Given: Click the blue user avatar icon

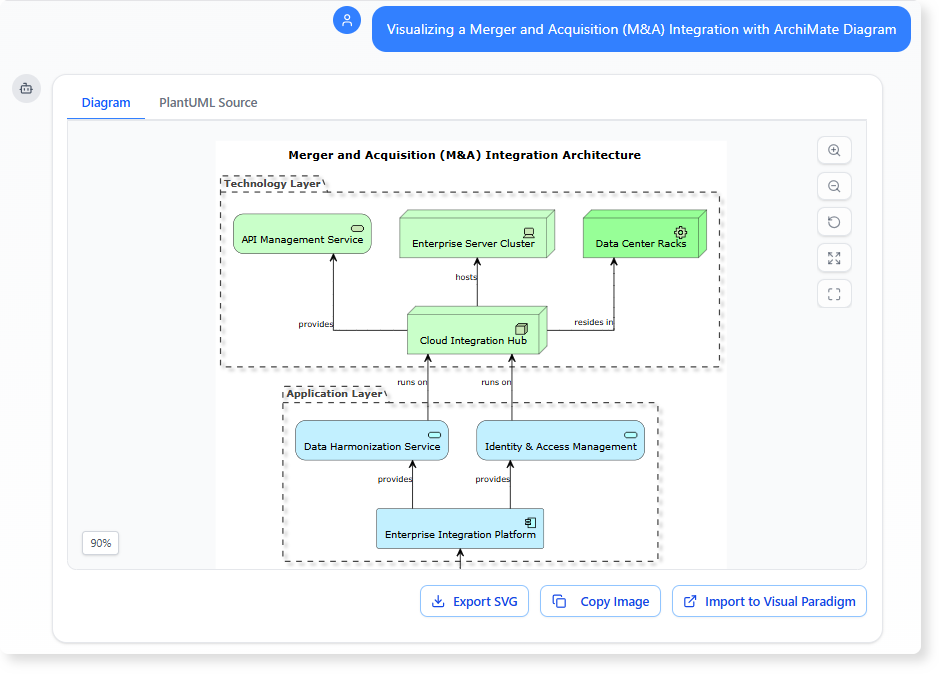Looking at the screenshot, I should pyautogui.click(x=346, y=20).
